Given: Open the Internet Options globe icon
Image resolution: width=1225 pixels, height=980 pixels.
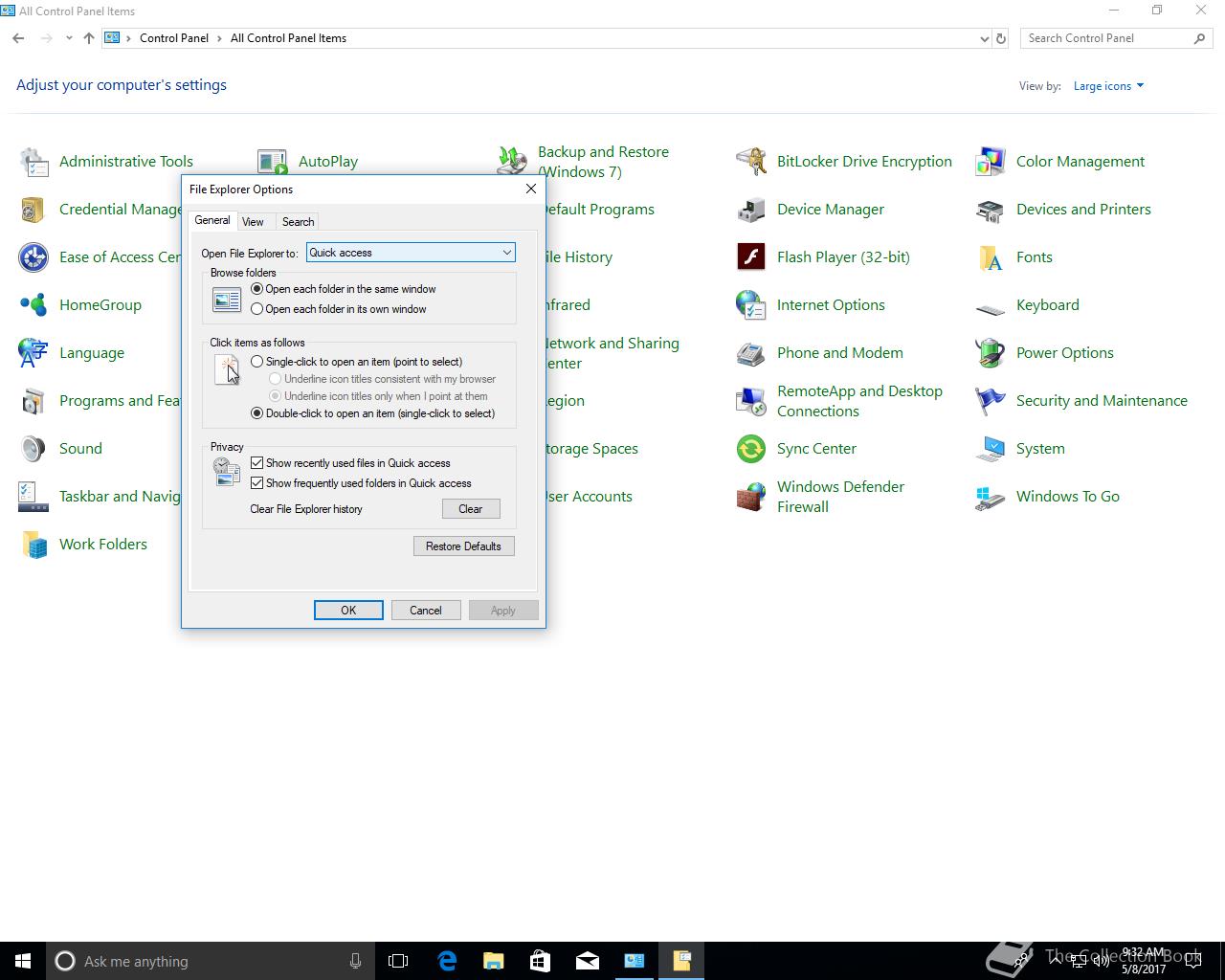Looking at the screenshot, I should click(x=751, y=305).
